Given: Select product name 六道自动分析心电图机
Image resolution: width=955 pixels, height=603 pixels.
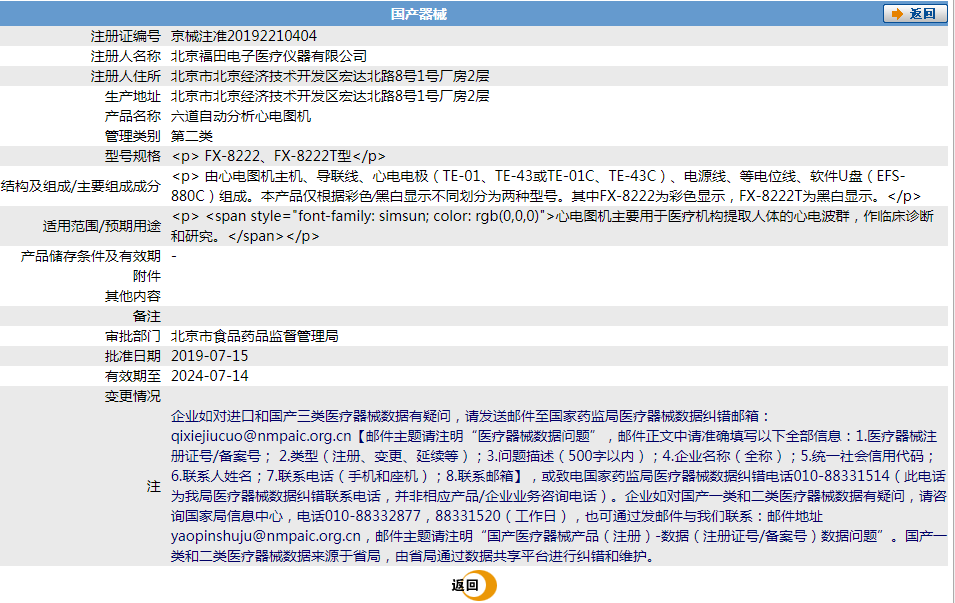Looking at the screenshot, I should (241, 116).
